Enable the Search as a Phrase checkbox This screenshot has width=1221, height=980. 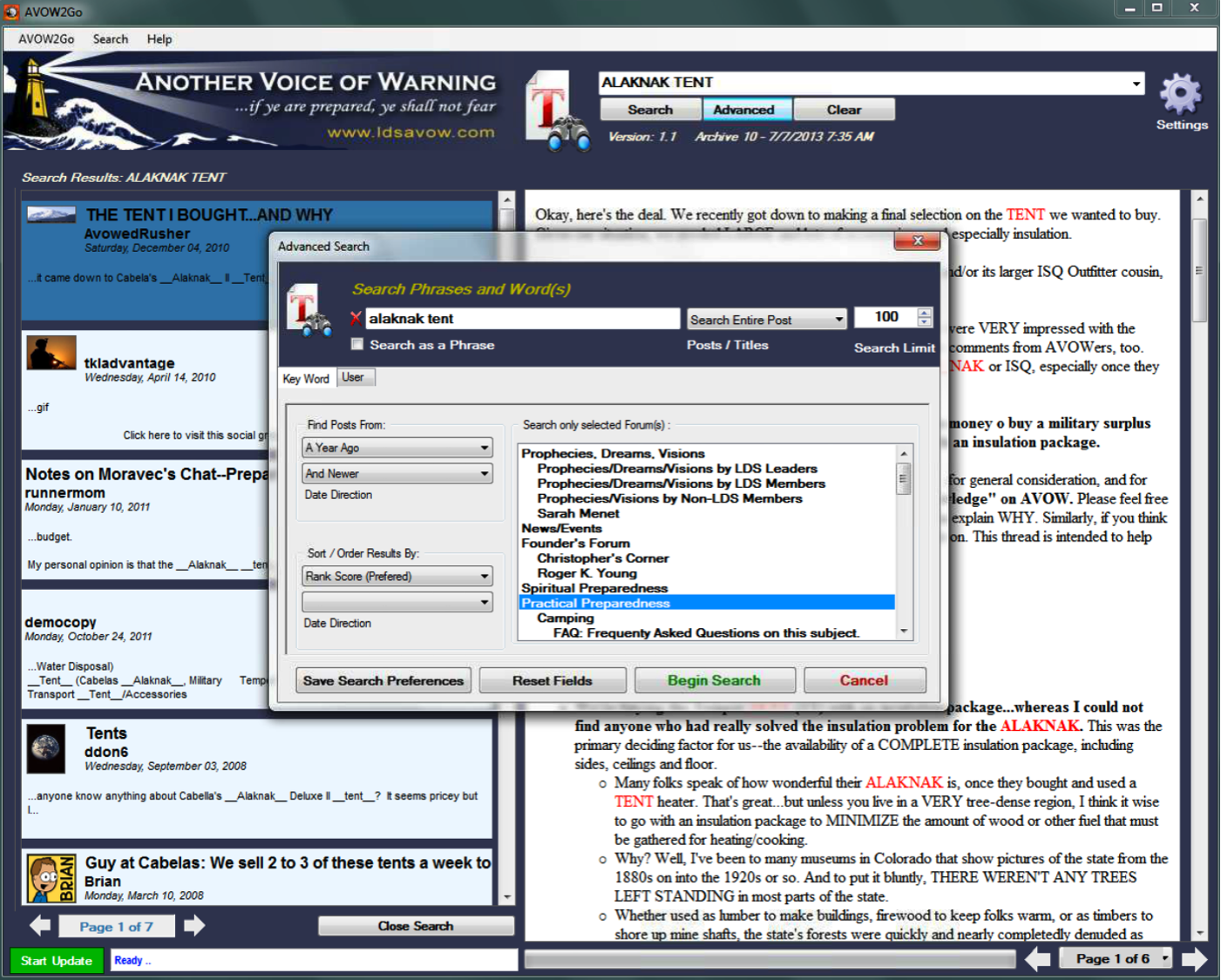(x=357, y=344)
